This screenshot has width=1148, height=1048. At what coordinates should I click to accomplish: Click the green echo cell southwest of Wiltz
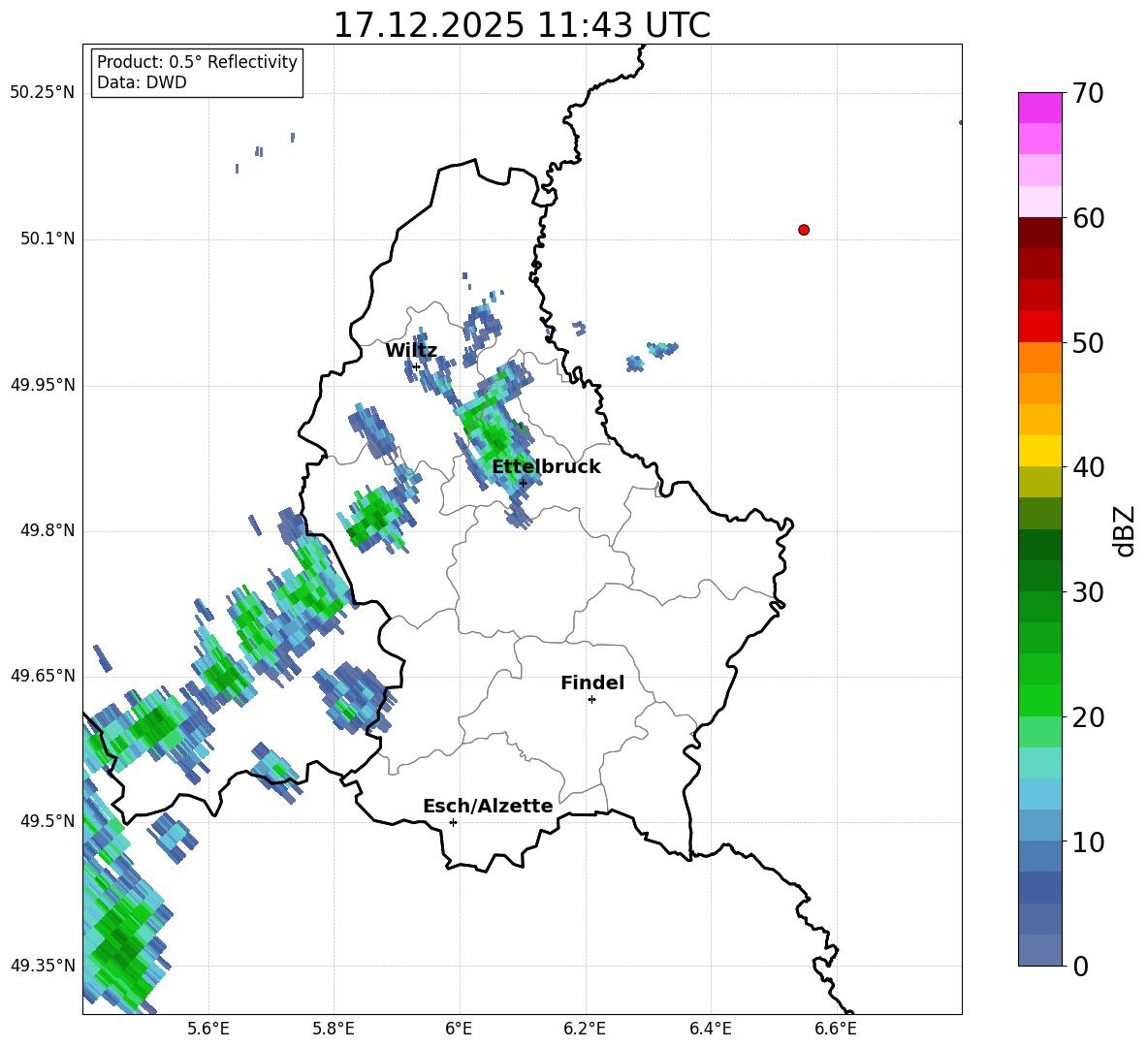375,515
